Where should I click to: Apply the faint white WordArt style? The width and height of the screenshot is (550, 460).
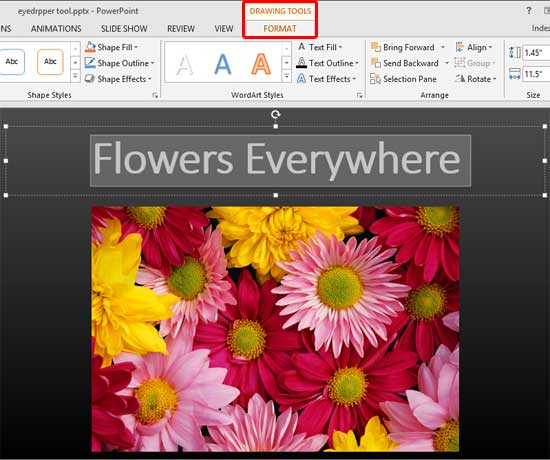pos(185,65)
